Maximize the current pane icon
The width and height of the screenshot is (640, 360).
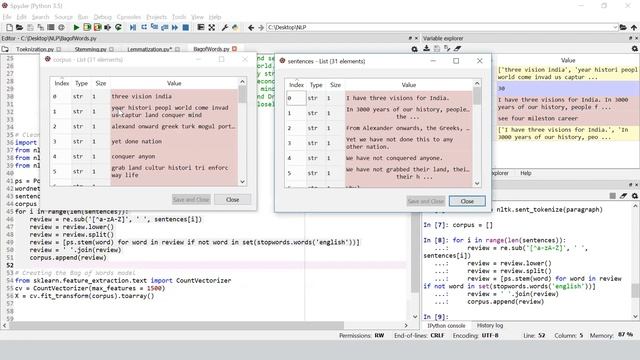point(200,27)
